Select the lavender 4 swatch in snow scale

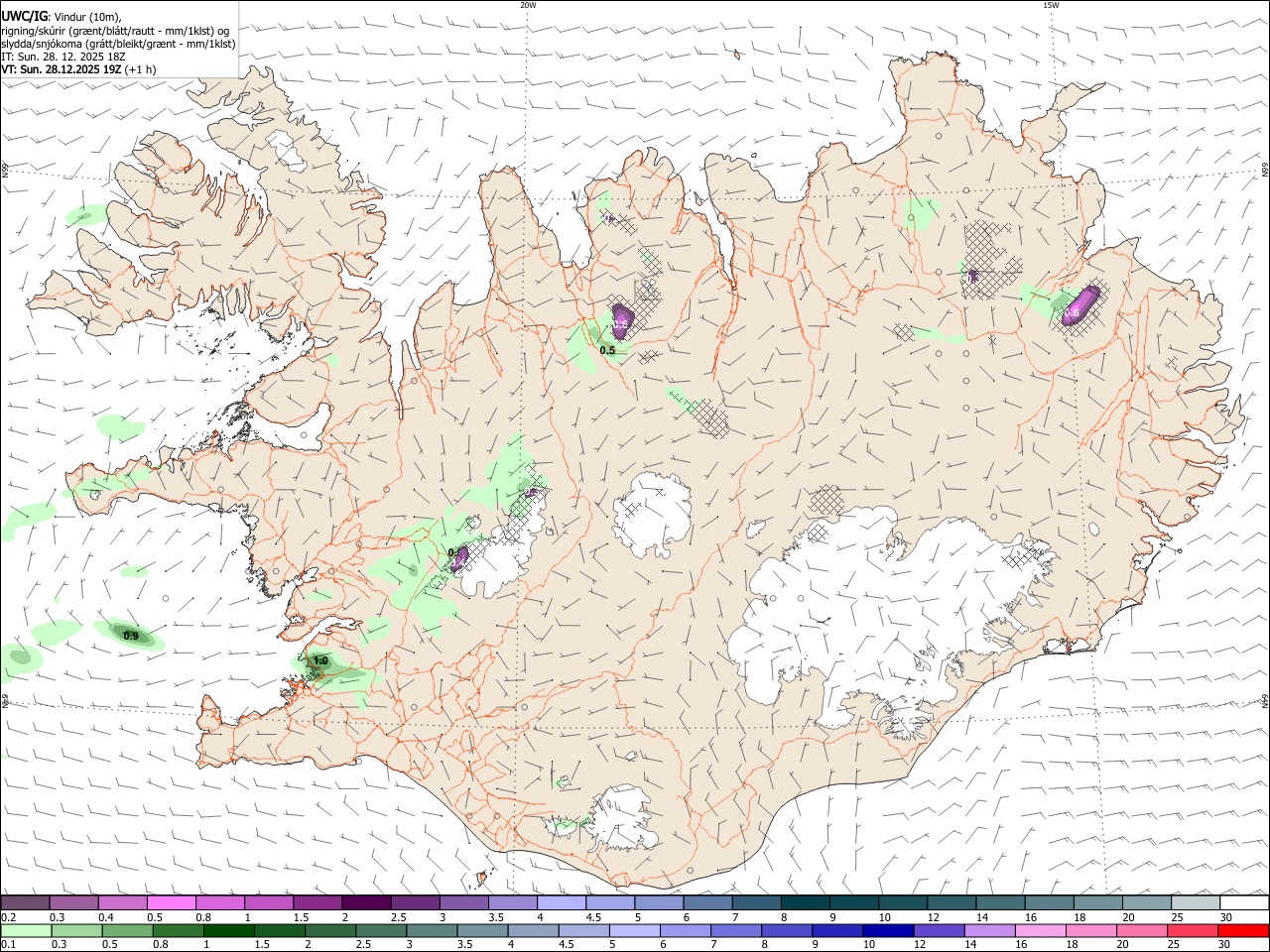pos(562,903)
